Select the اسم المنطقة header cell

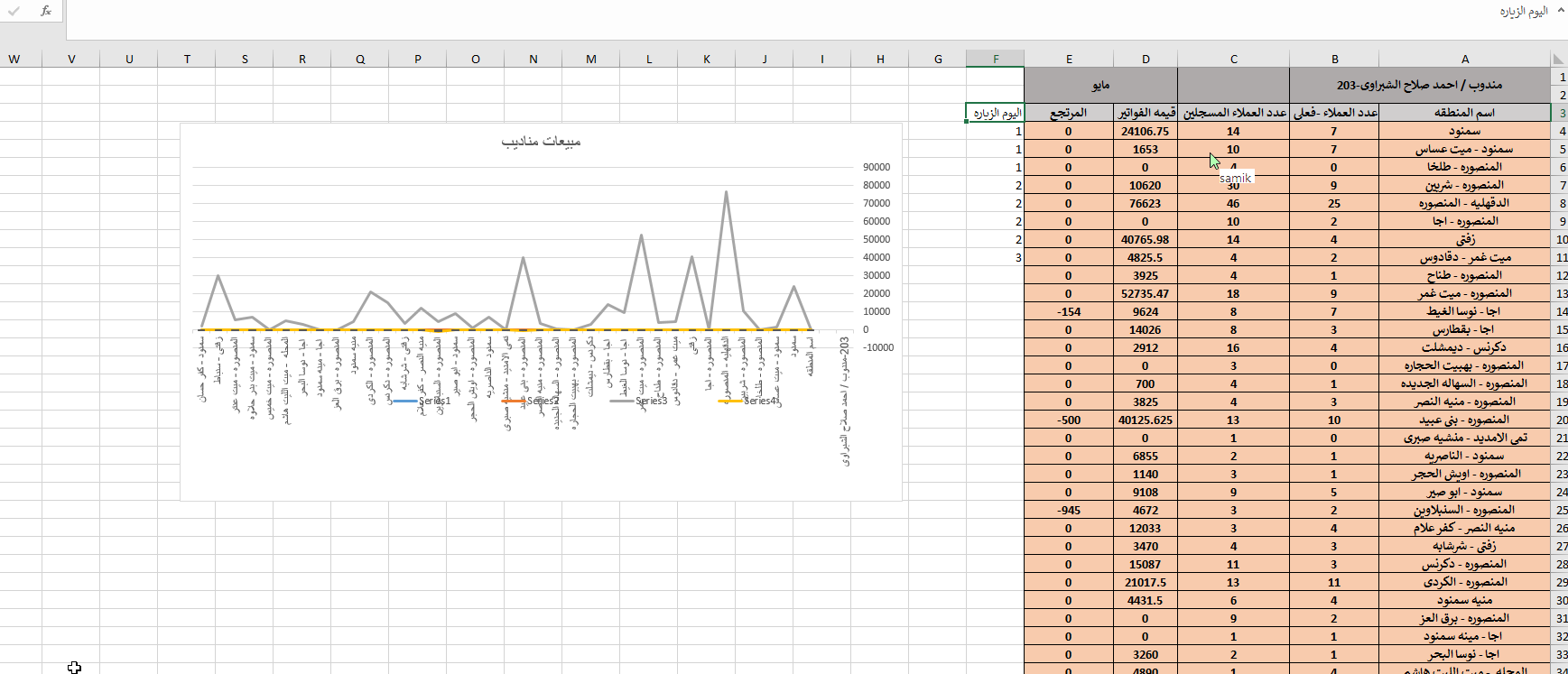click(1465, 113)
